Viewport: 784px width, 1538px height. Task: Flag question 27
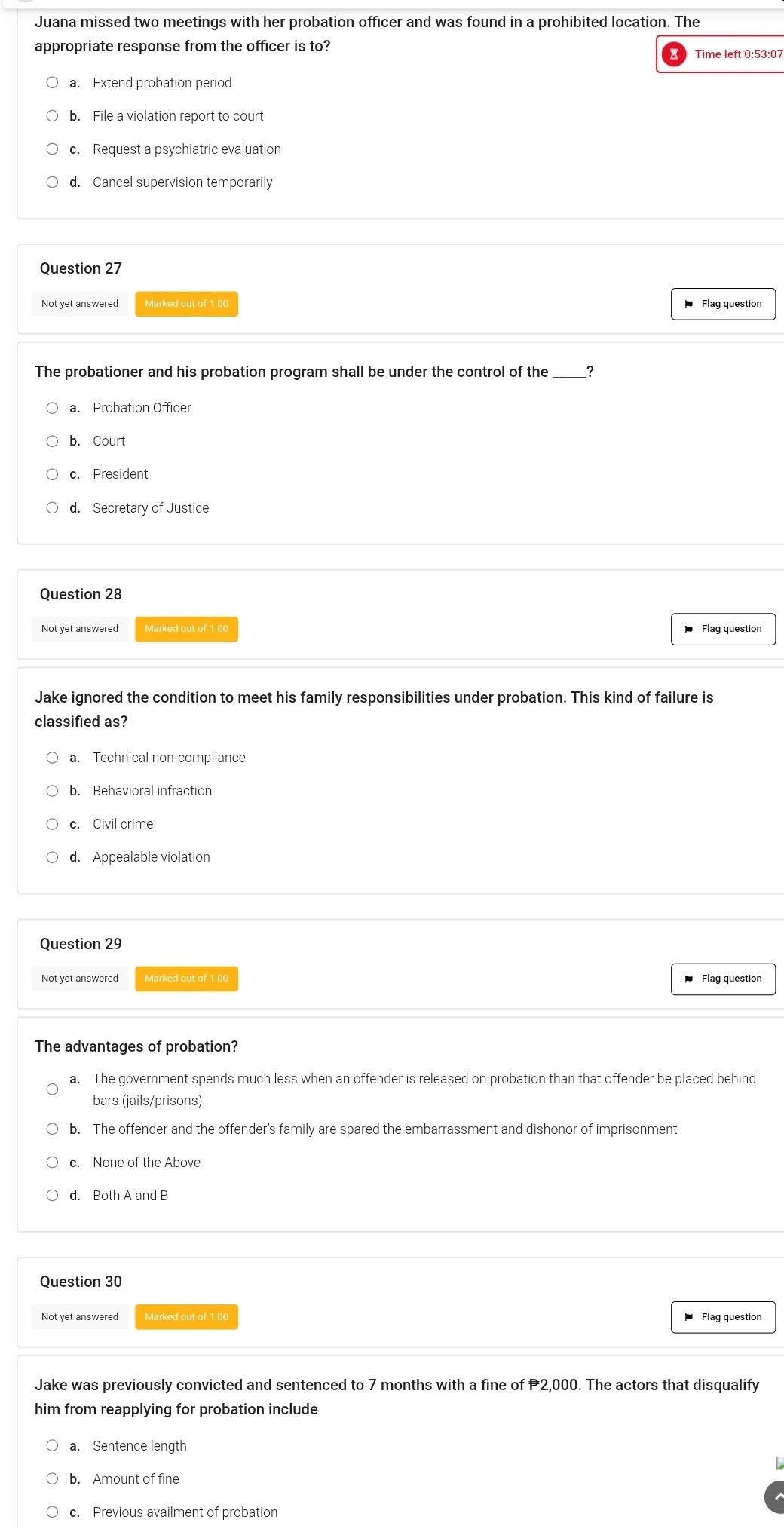[x=723, y=304]
